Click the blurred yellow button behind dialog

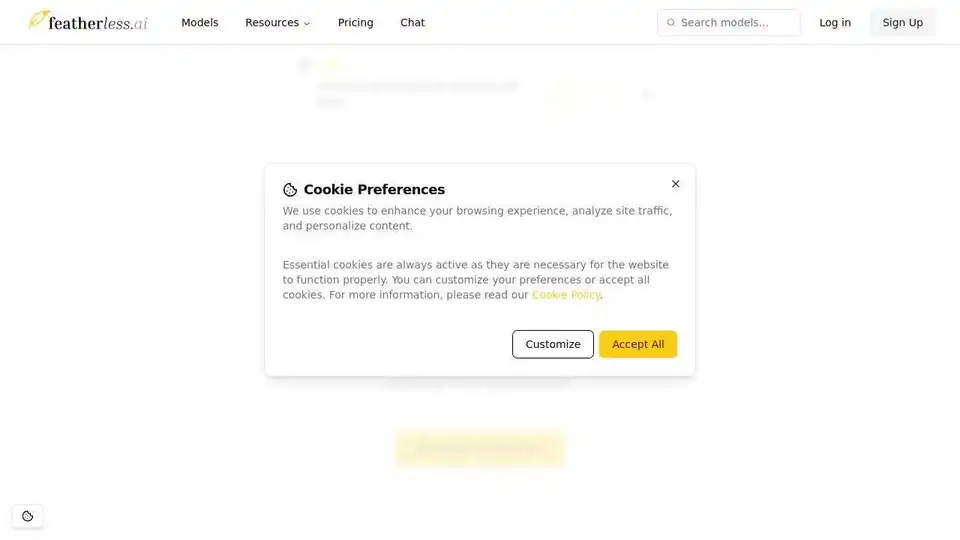click(479, 449)
